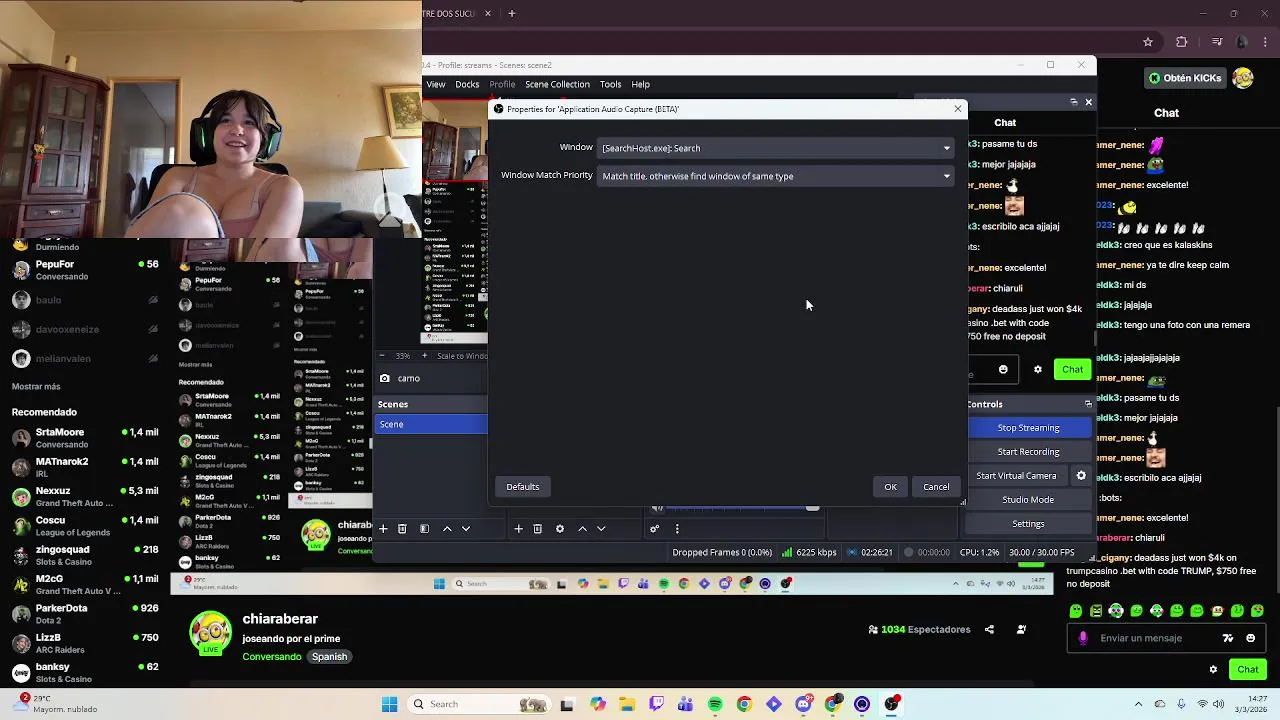1280x720 pixels.
Task: Click the green Chat button in OBS dock
Action: (x=1072, y=369)
